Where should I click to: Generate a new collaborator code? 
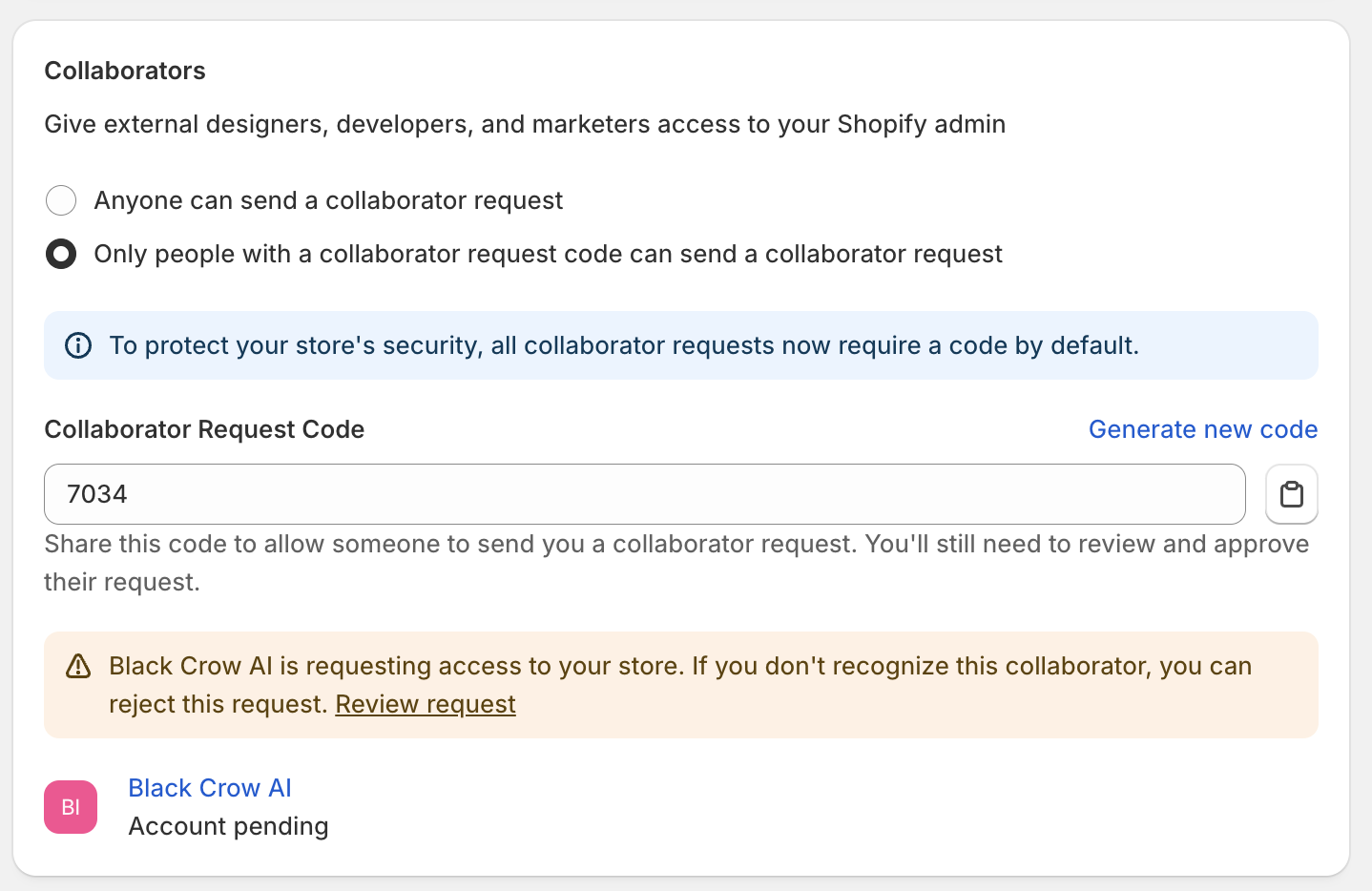1202,429
